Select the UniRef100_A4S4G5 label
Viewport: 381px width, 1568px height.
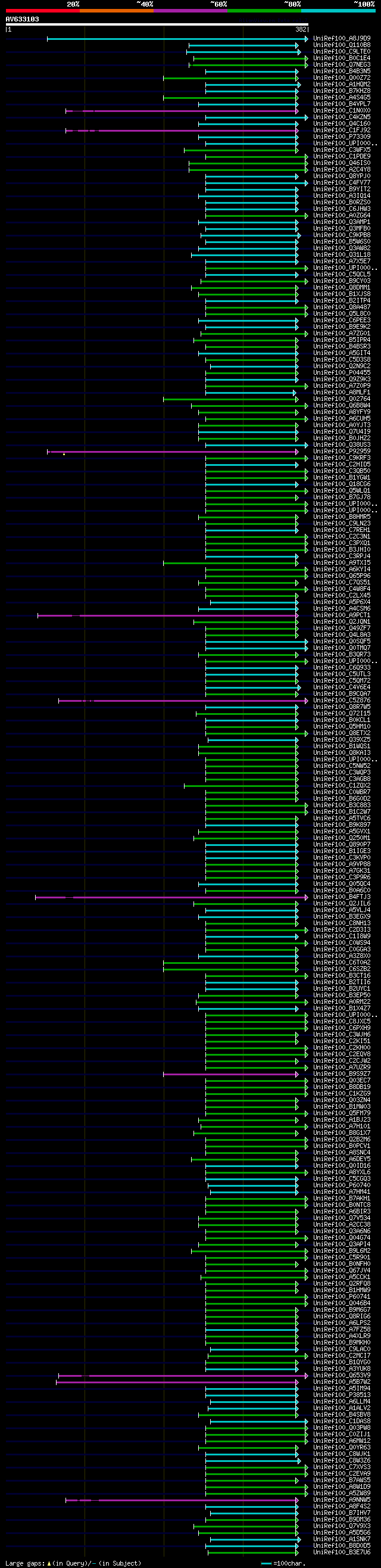pyautogui.click(x=342, y=98)
